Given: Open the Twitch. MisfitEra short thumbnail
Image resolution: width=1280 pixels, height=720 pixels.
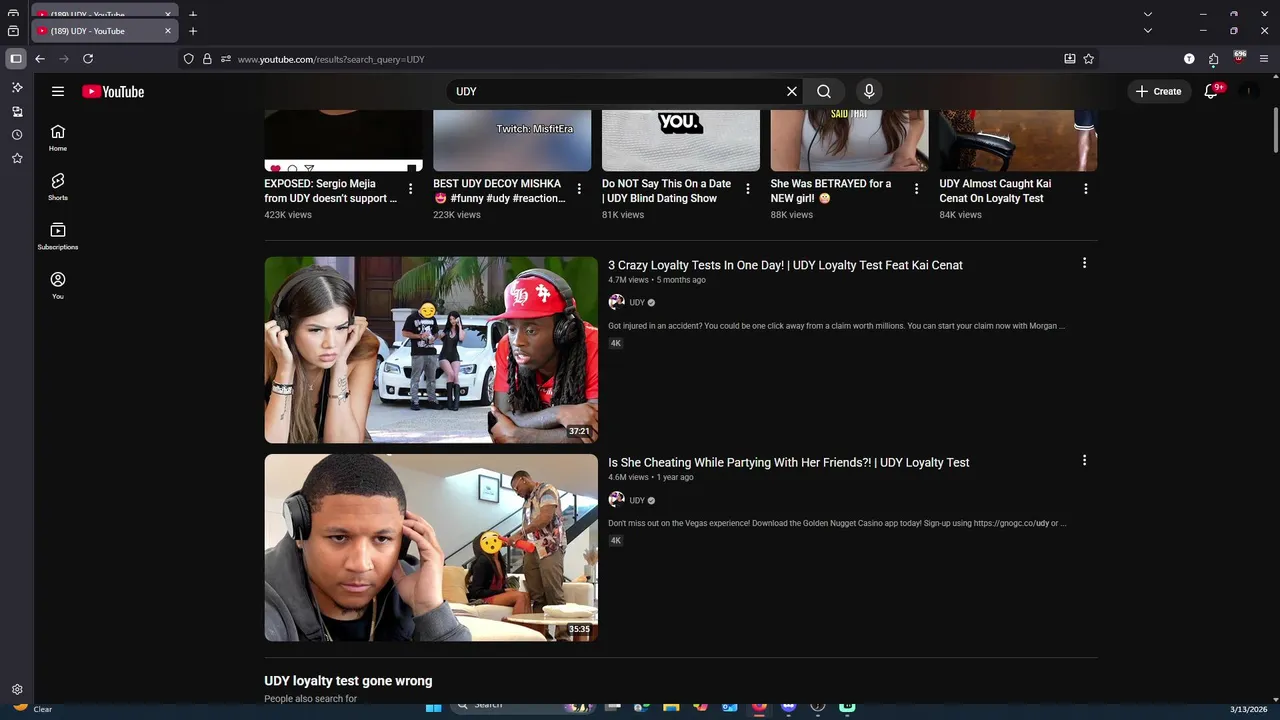Looking at the screenshot, I should coord(512,141).
